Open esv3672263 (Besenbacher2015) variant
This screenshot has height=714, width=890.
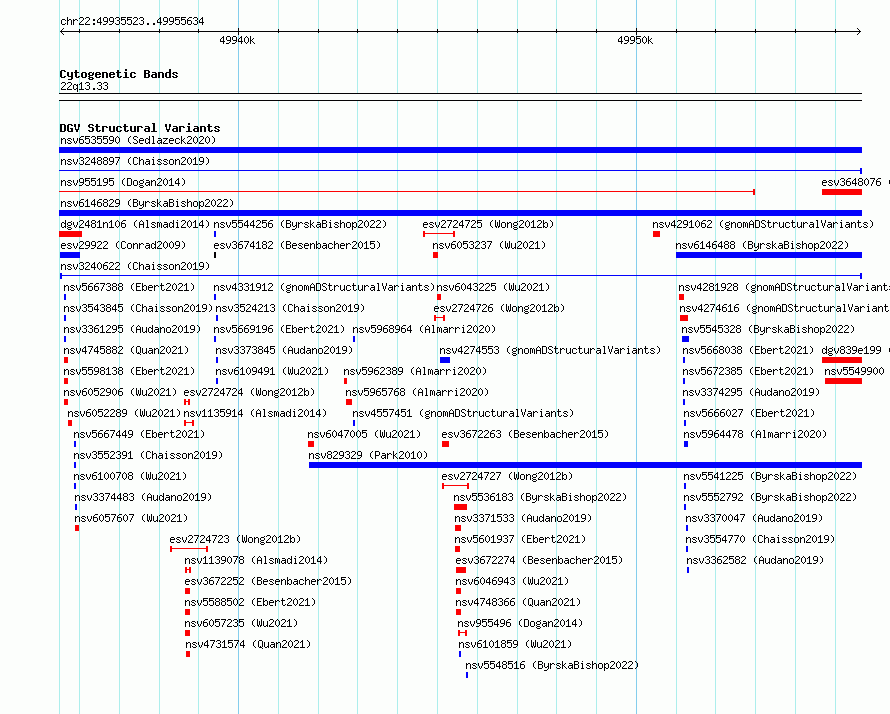coord(525,434)
